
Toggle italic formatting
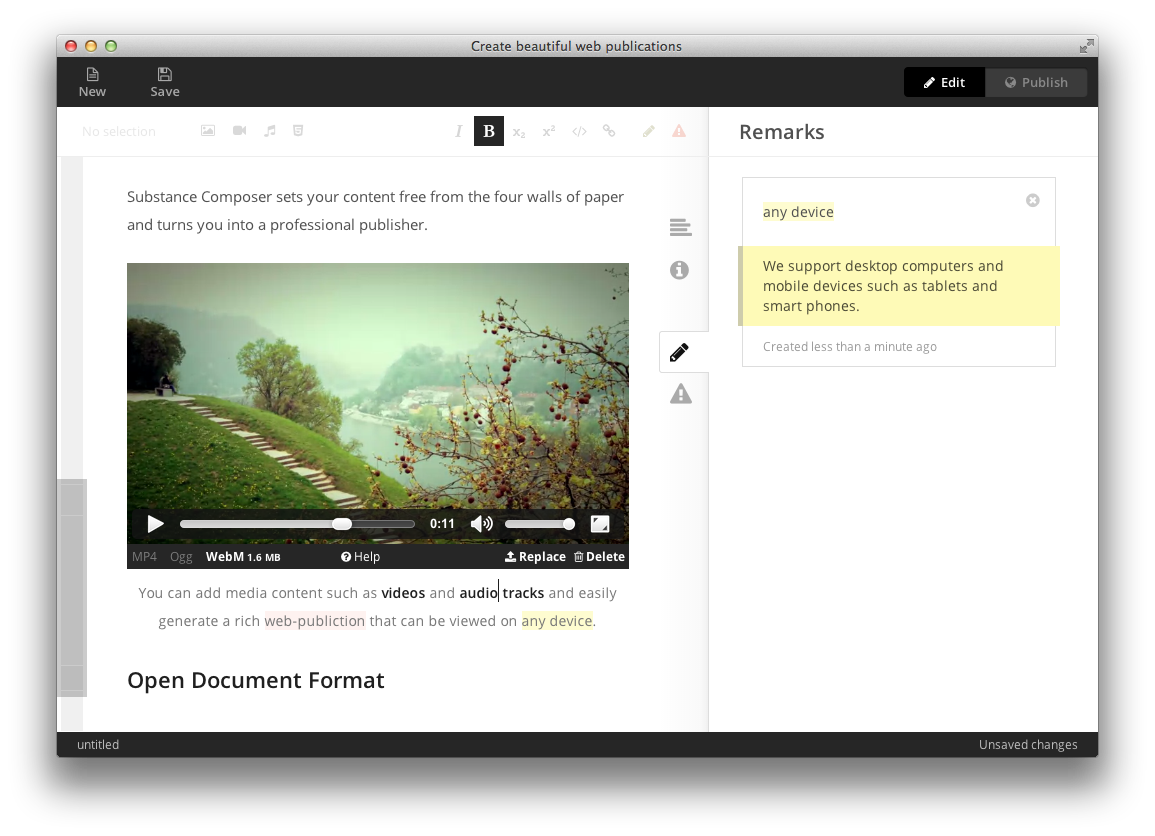pyautogui.click(x=458, y=131)
